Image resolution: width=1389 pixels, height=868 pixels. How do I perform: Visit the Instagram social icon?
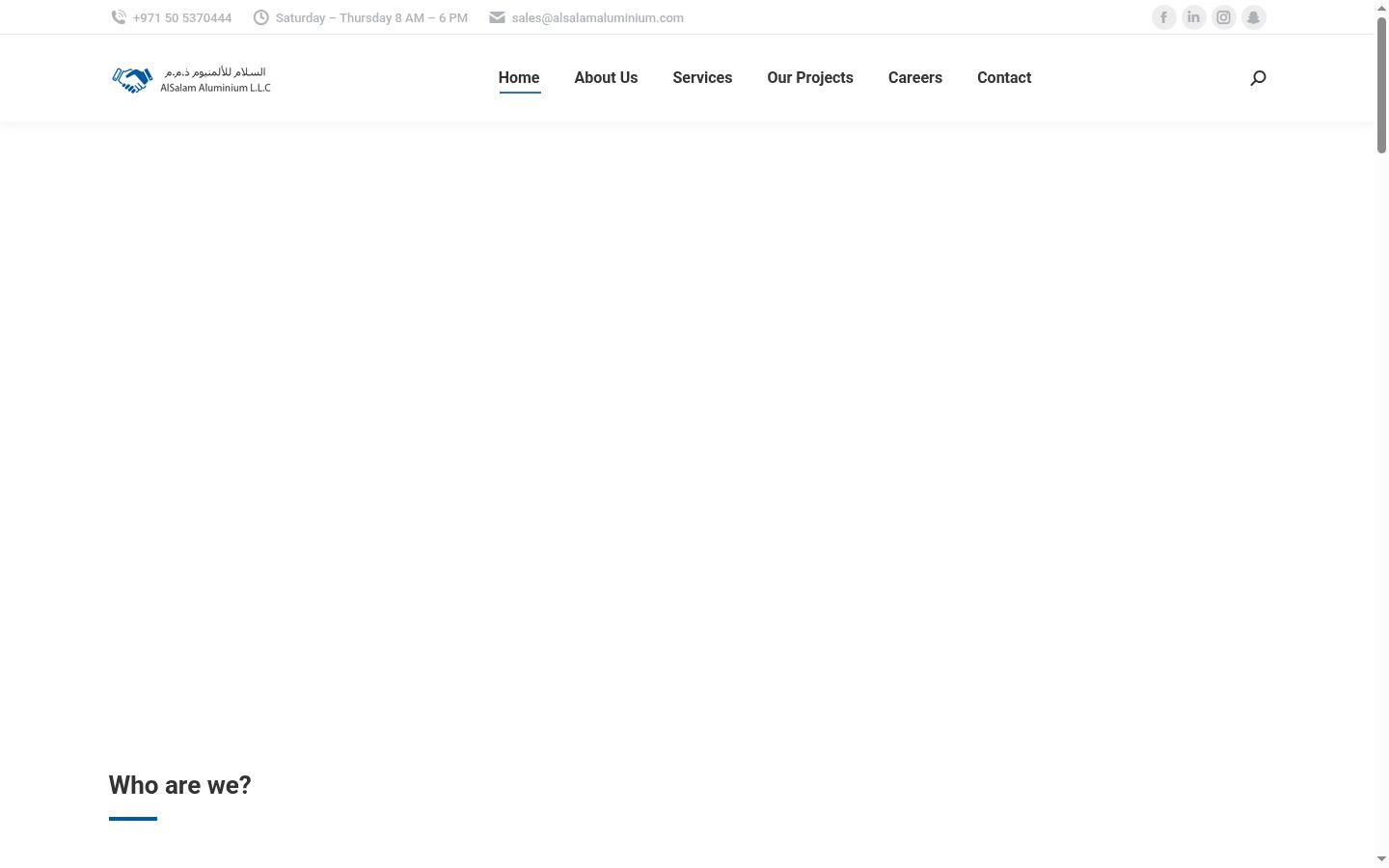[1224, 17]
